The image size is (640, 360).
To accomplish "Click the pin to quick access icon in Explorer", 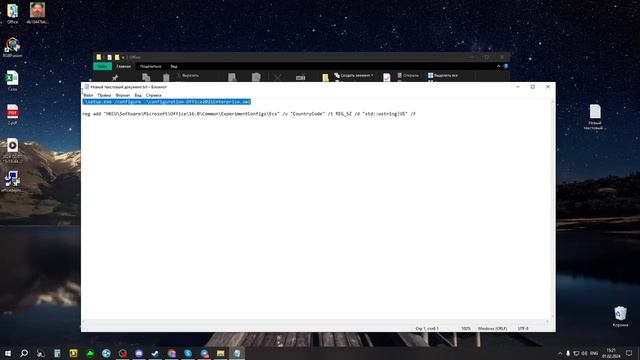I will pyautogui.click(x=115, y=78).
